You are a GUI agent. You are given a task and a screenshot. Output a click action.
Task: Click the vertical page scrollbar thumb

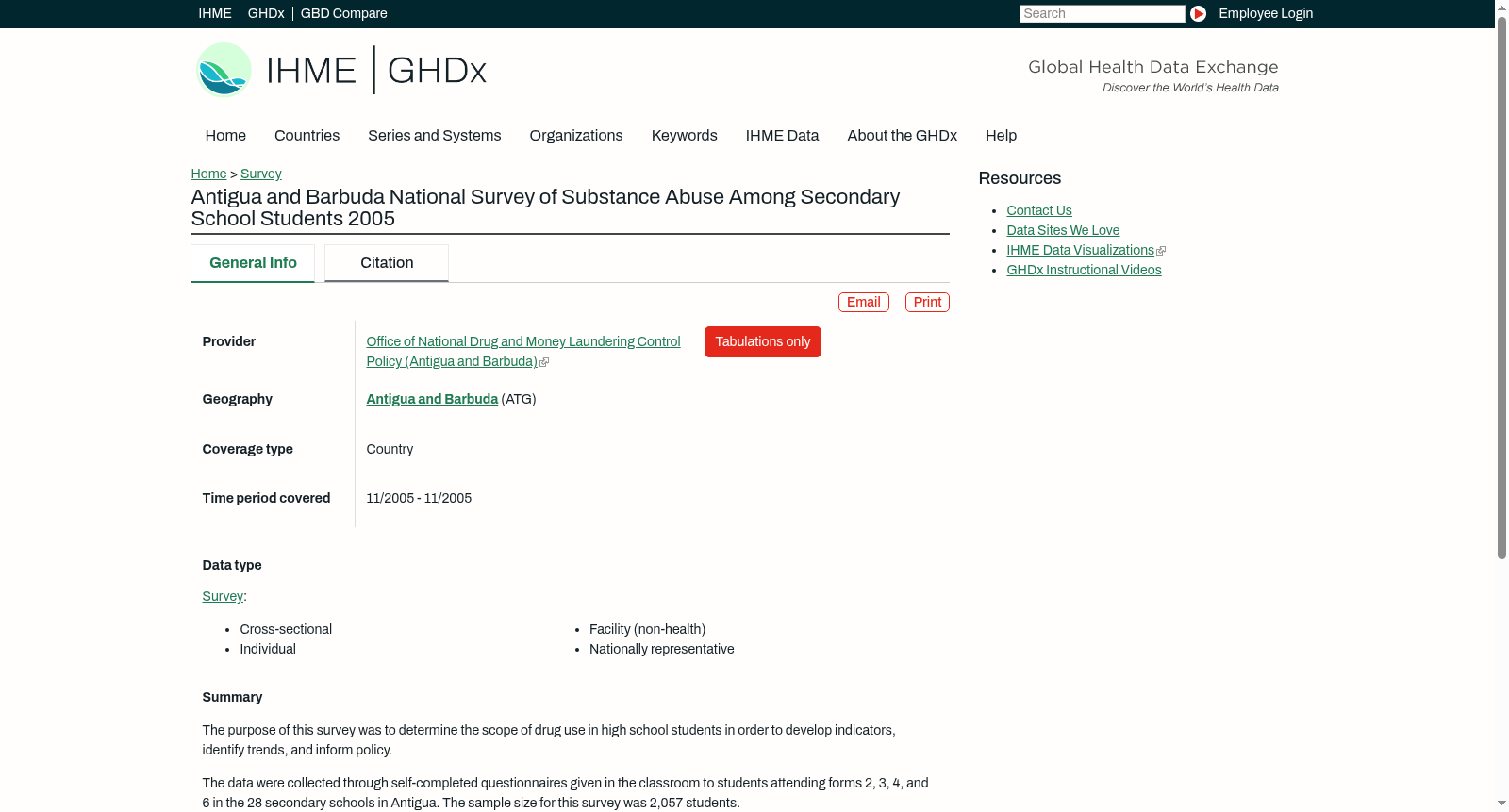[1501, 288]
